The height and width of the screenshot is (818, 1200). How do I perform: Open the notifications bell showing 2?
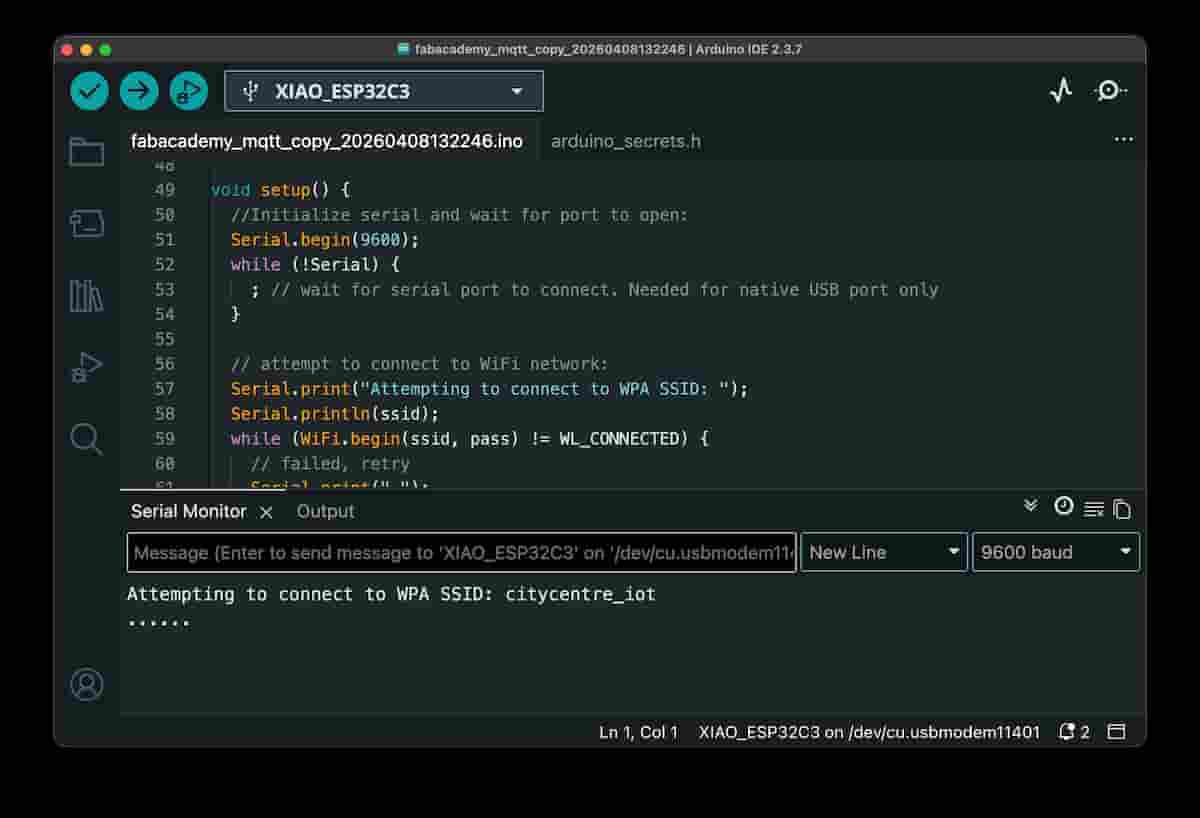coord(1074,732)
